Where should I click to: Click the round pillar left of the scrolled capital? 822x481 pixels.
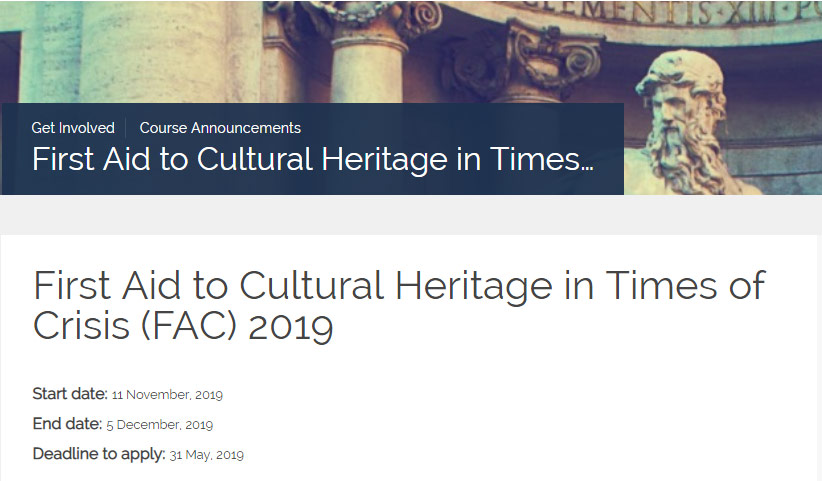coord(370,68)
